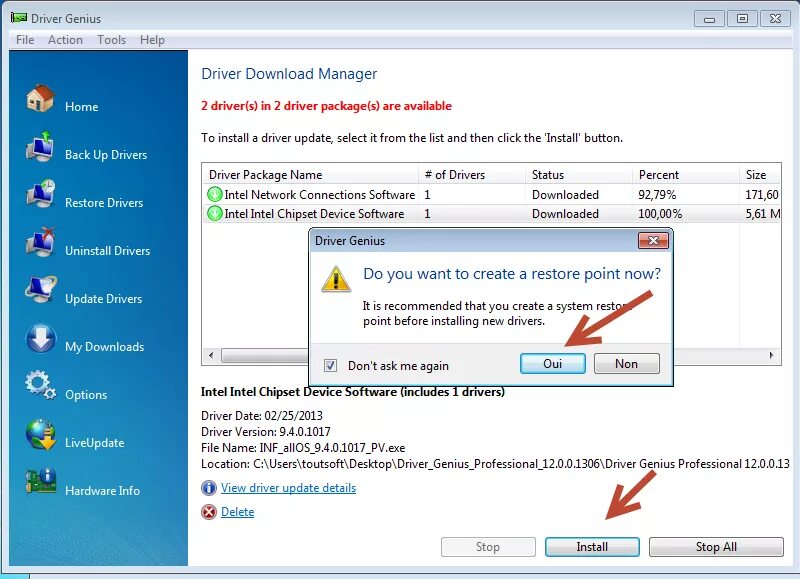Viewport: 800px width, 579px height.
Task: Click the Stop All button
Action: pyautogui.click(x=716, y=547)
